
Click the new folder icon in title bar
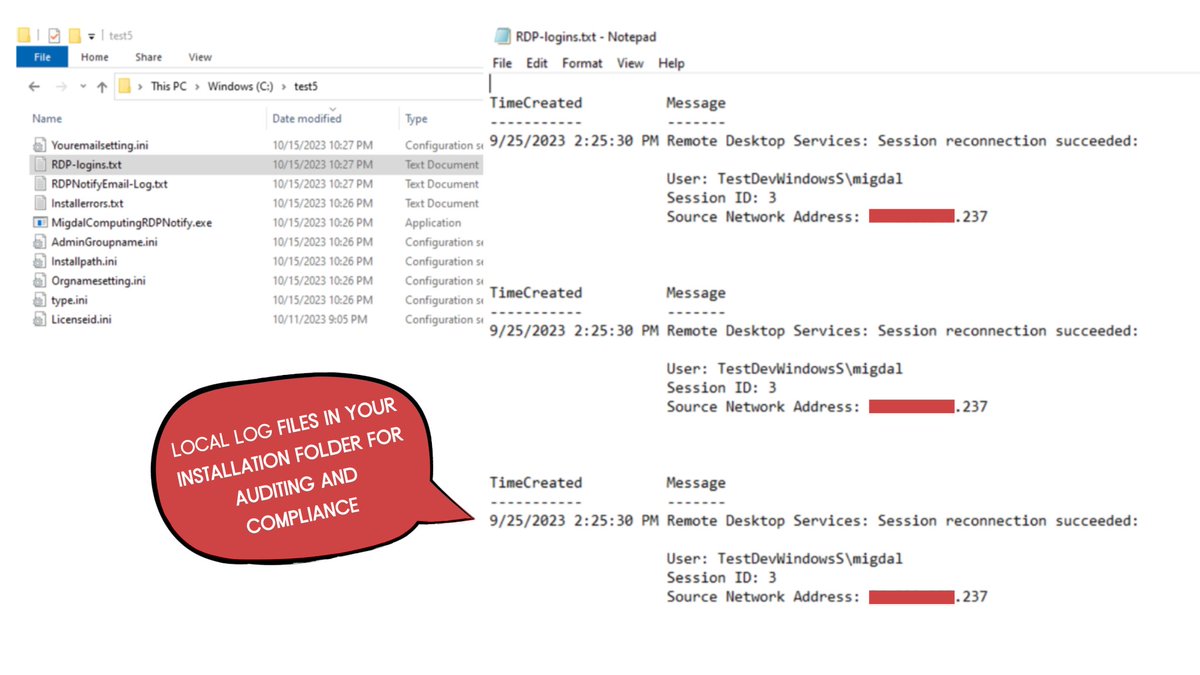pos(75,35)
